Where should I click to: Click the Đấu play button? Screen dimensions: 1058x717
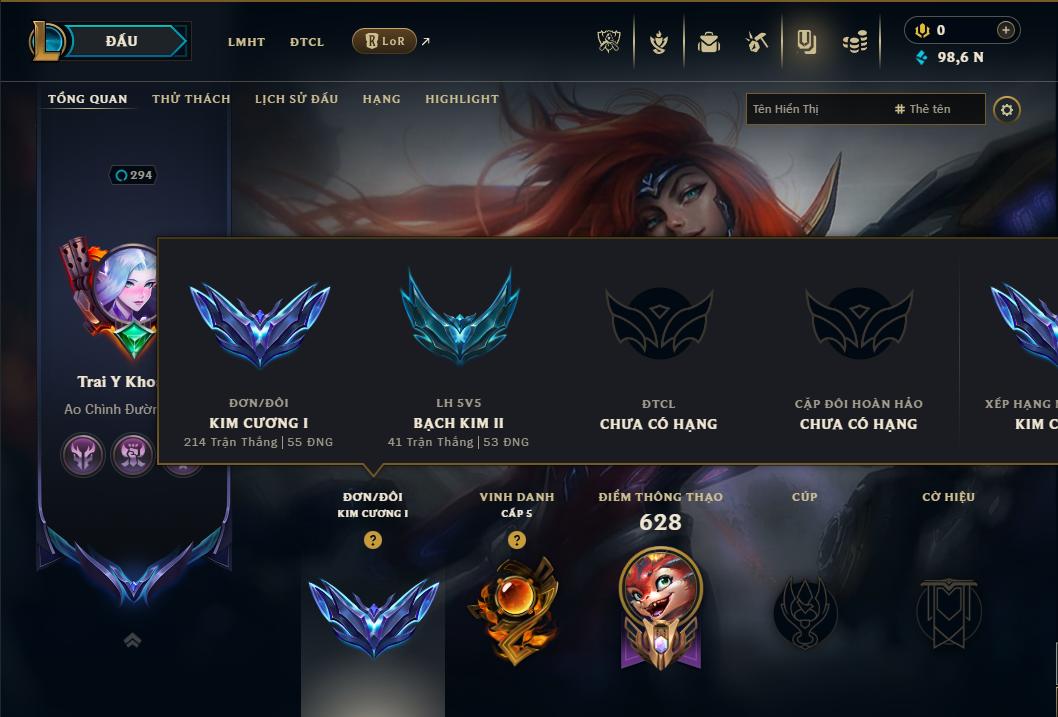[x=121, y=41]
